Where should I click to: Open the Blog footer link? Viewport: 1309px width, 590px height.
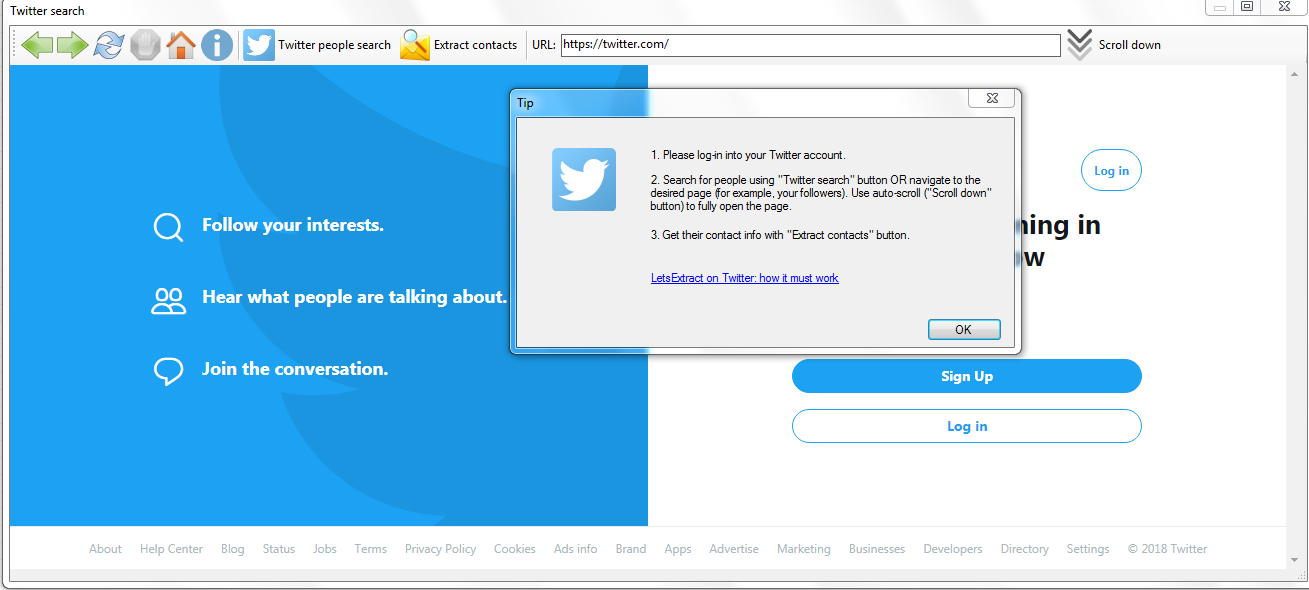point(232,549)
